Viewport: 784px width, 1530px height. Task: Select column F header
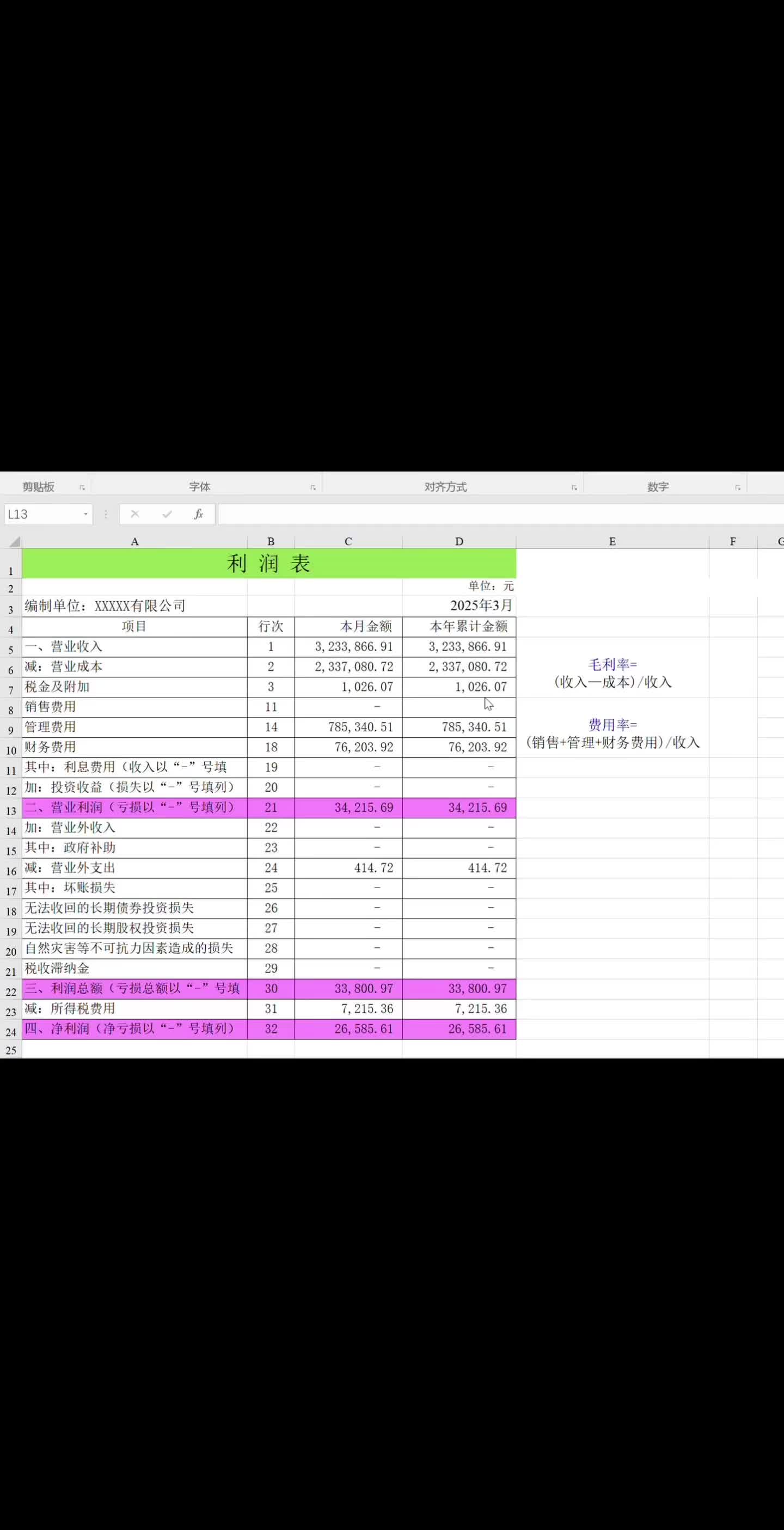[733, 542]
